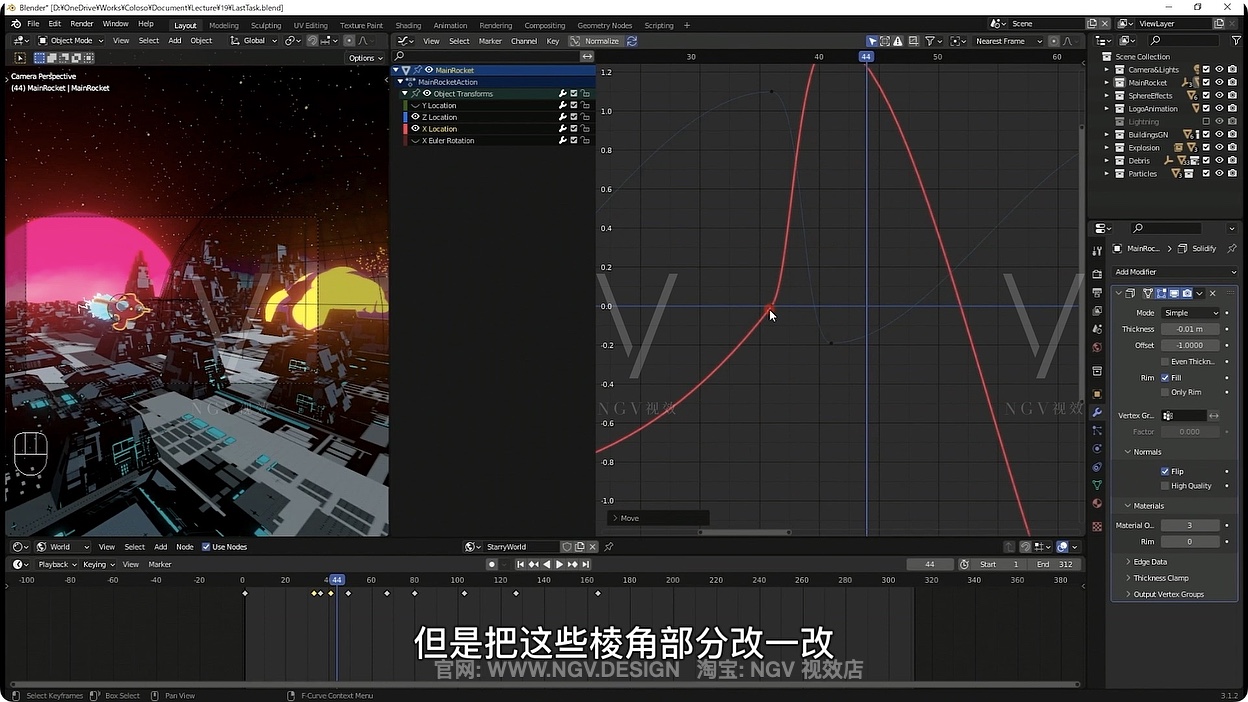Click Material Offset value field
The image size is (1248, 702).
pos(1190,525)
